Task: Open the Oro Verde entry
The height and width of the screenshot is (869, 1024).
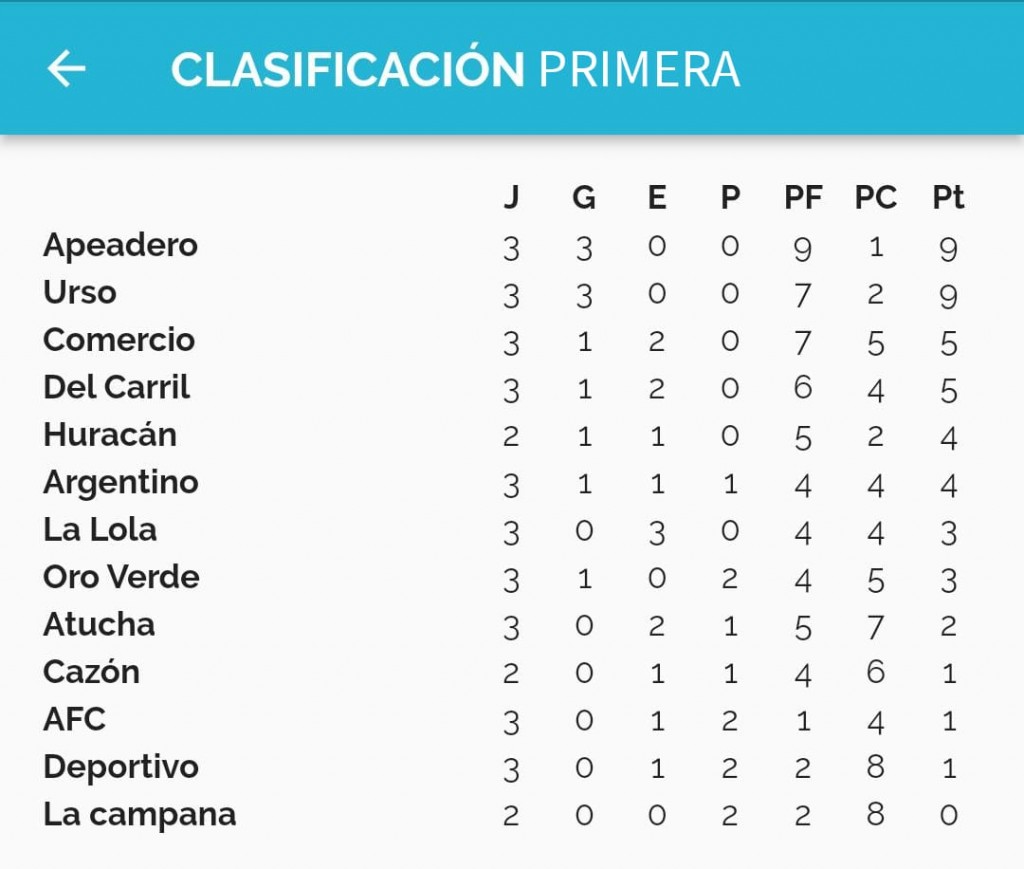Action: click(121, 577)
